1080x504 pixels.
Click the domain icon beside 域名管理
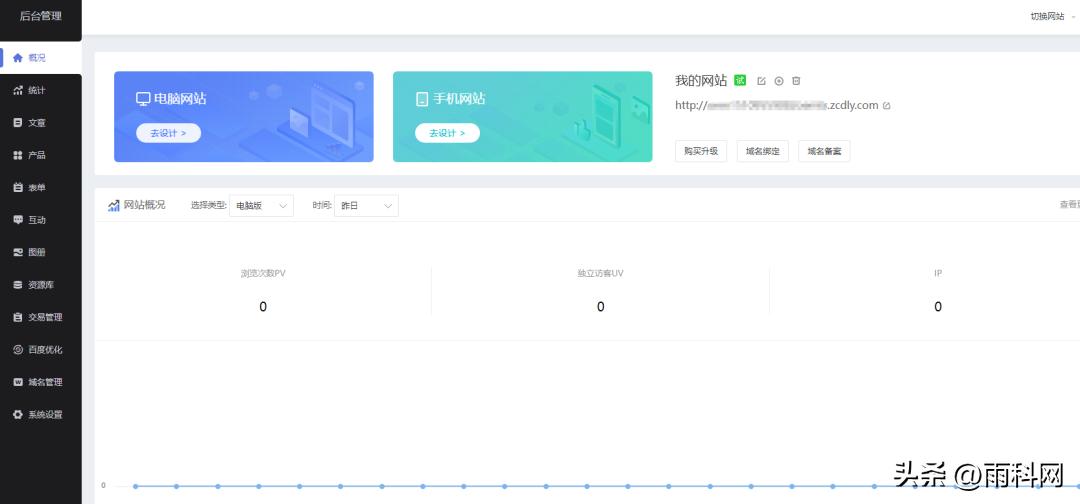(18, 381)
